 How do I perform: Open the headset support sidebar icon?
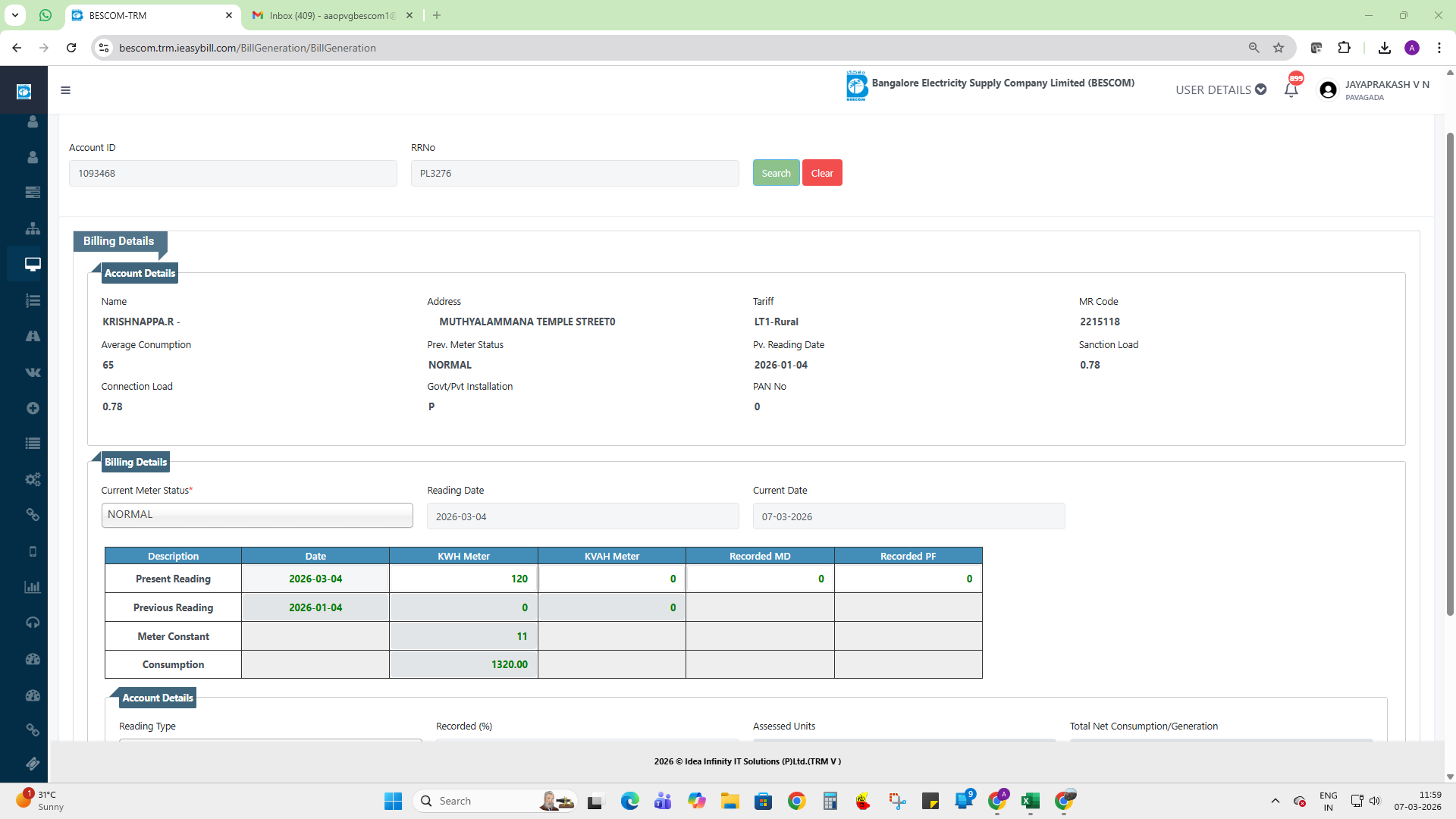33,623
